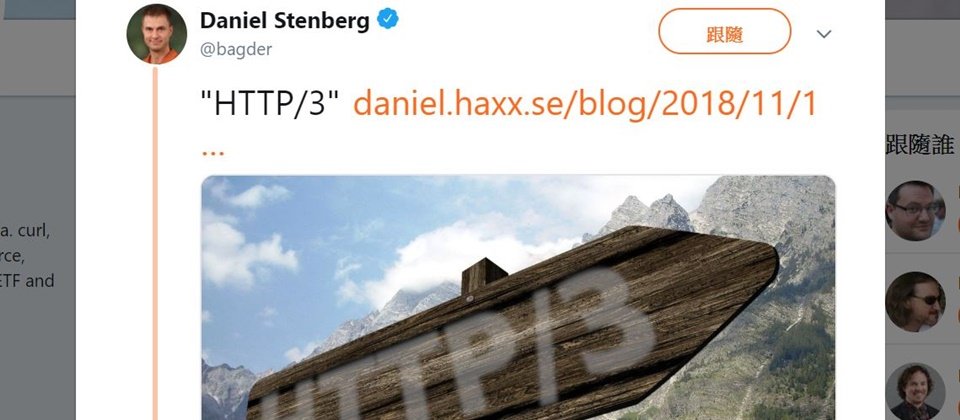Open Daniel Stenberg's profile avatar

point(157,34)
